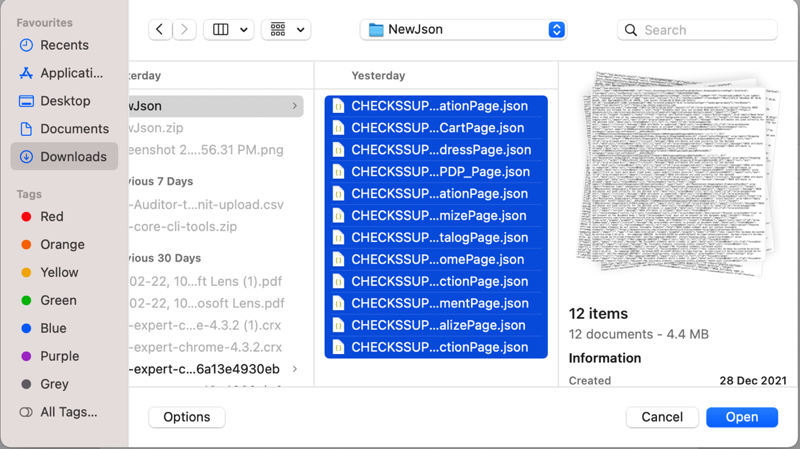800x449 pixels.
Task: Click the forward navigation arrow
Action: (x=184, y=30)
